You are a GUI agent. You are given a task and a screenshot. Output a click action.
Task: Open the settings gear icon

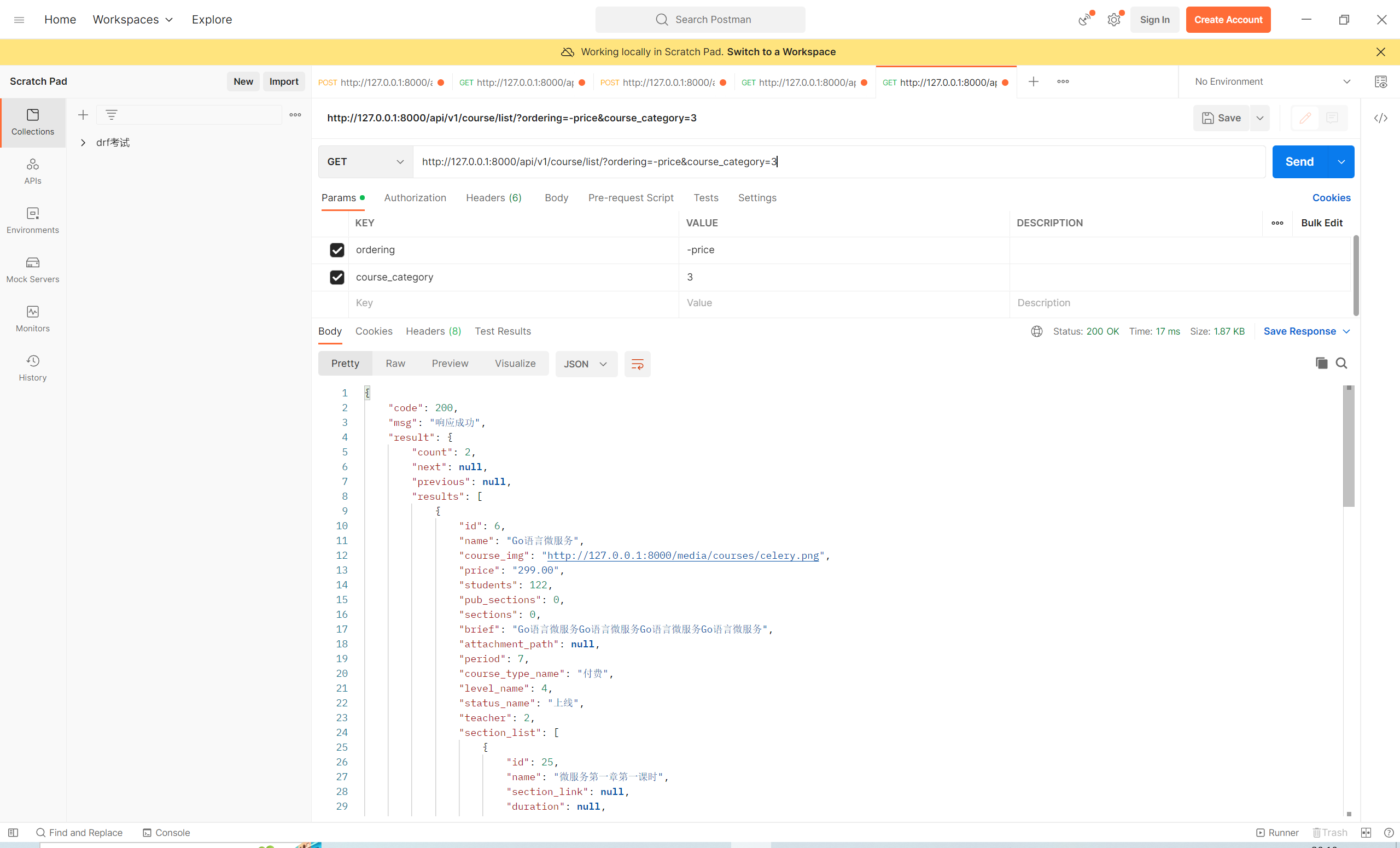coord(1113,20)
